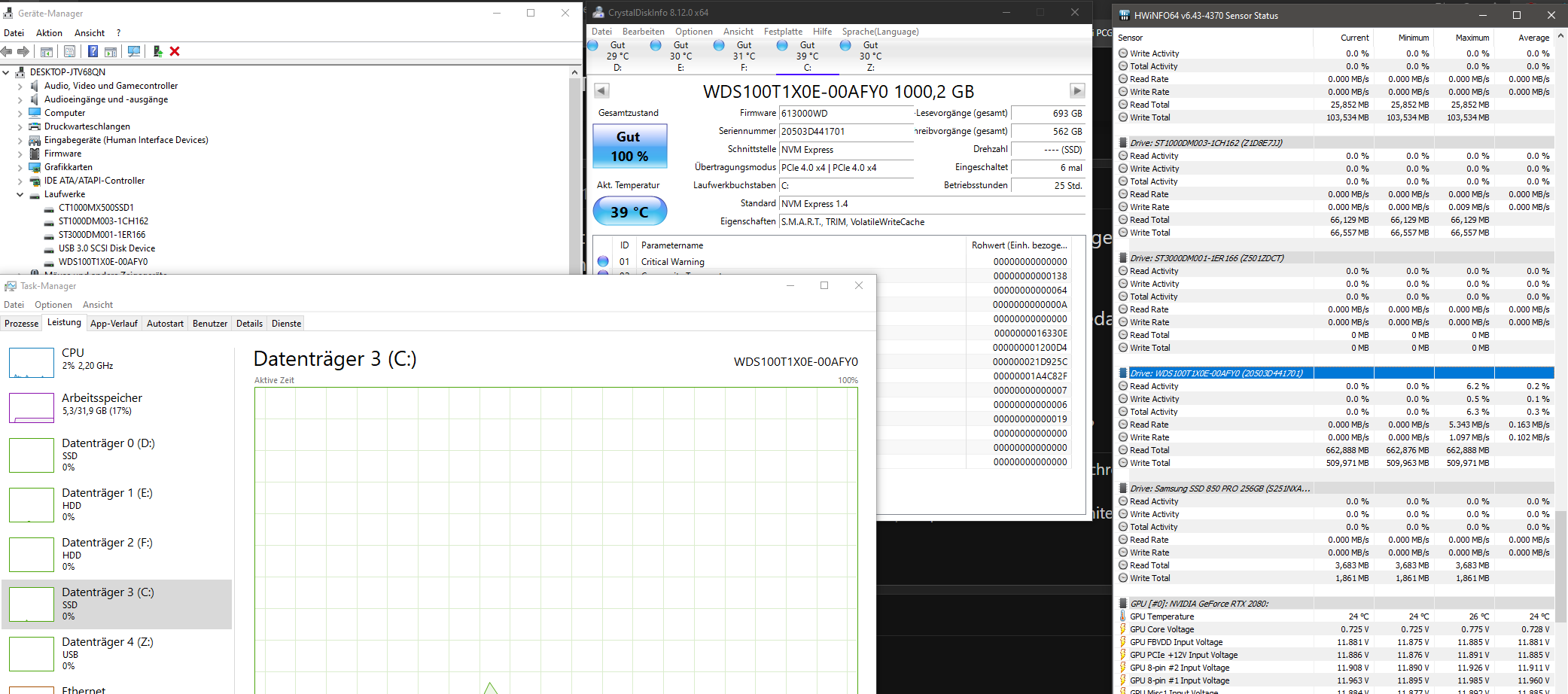
Task: Expand the Grafikkarten category
Action: pyautogui.click(x=20, y=167)
